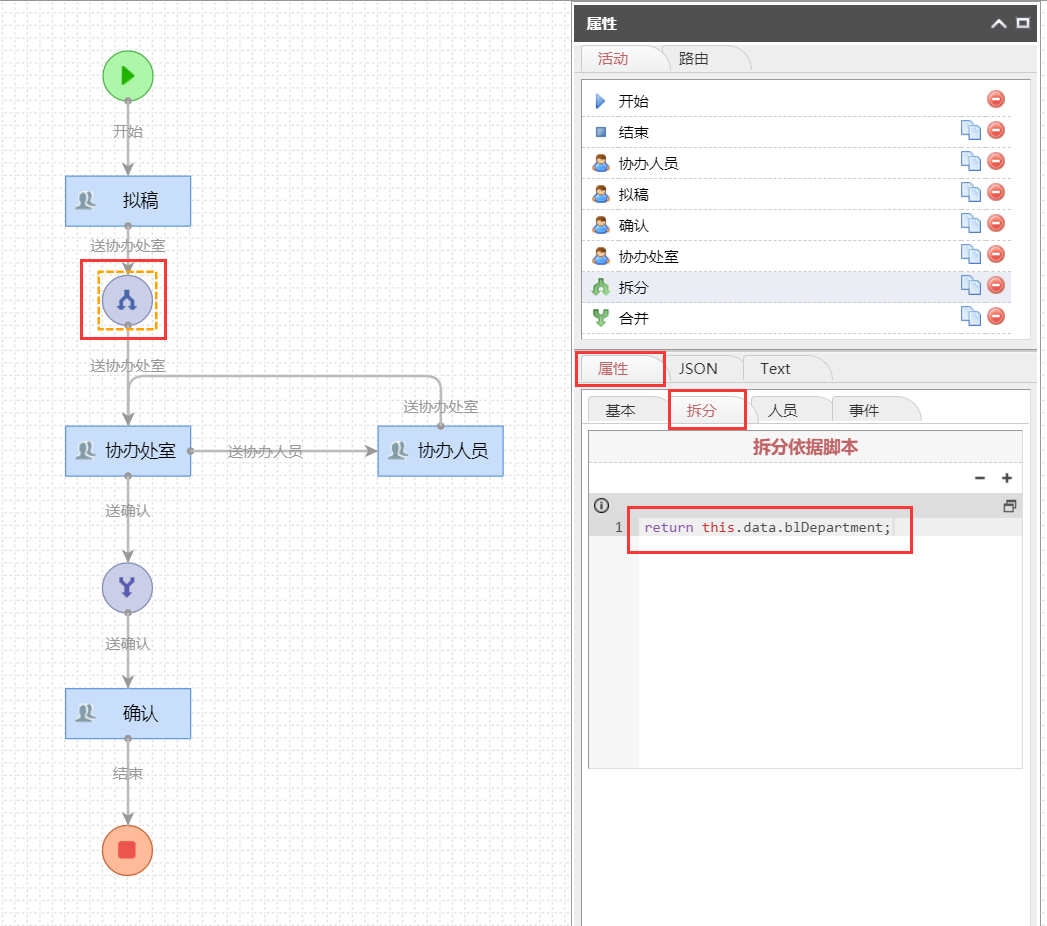Delete the 确认 activity in list
1047x926 pixels.
point(996,223)
